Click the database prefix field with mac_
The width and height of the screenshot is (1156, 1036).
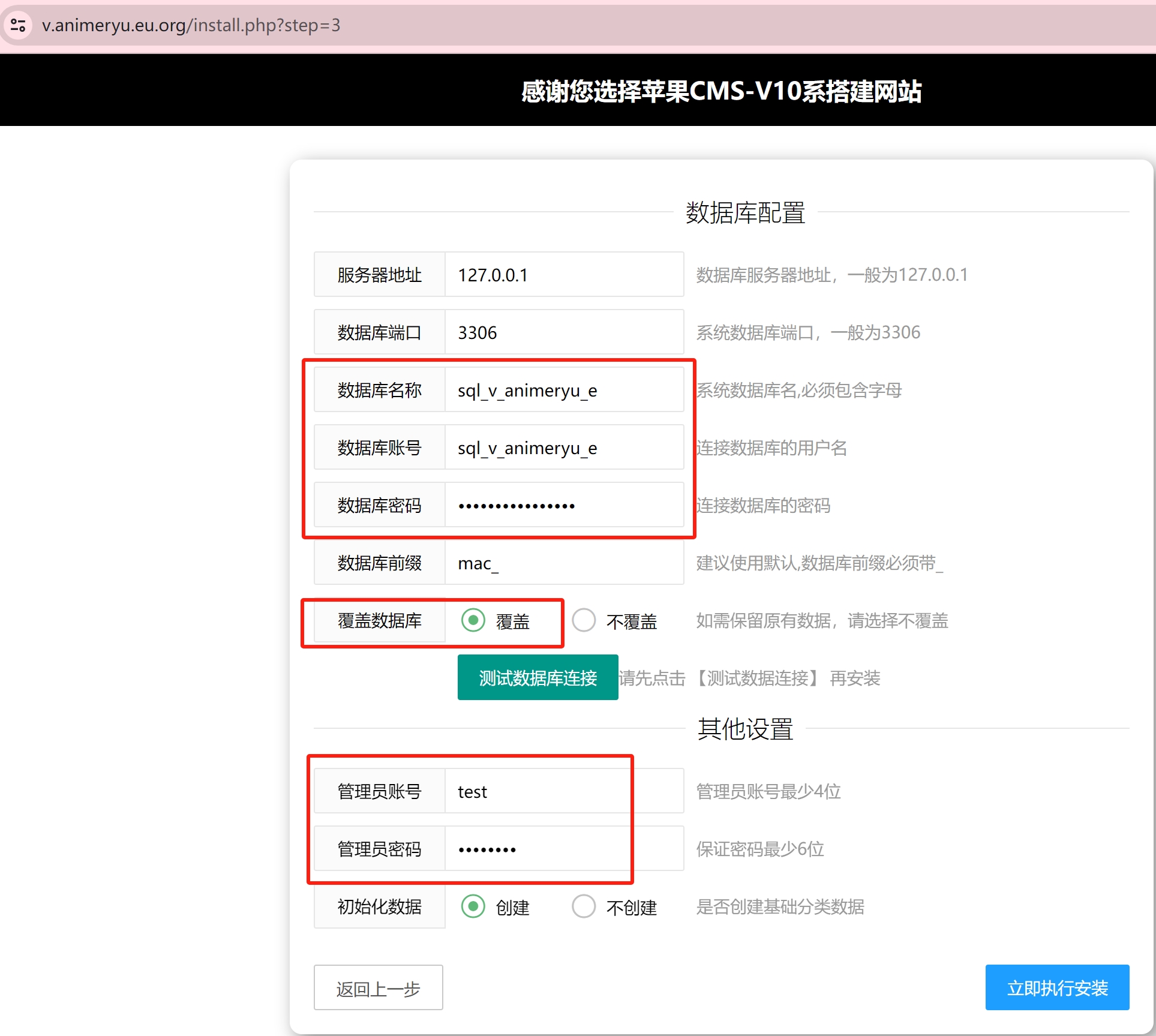point(564,563)
